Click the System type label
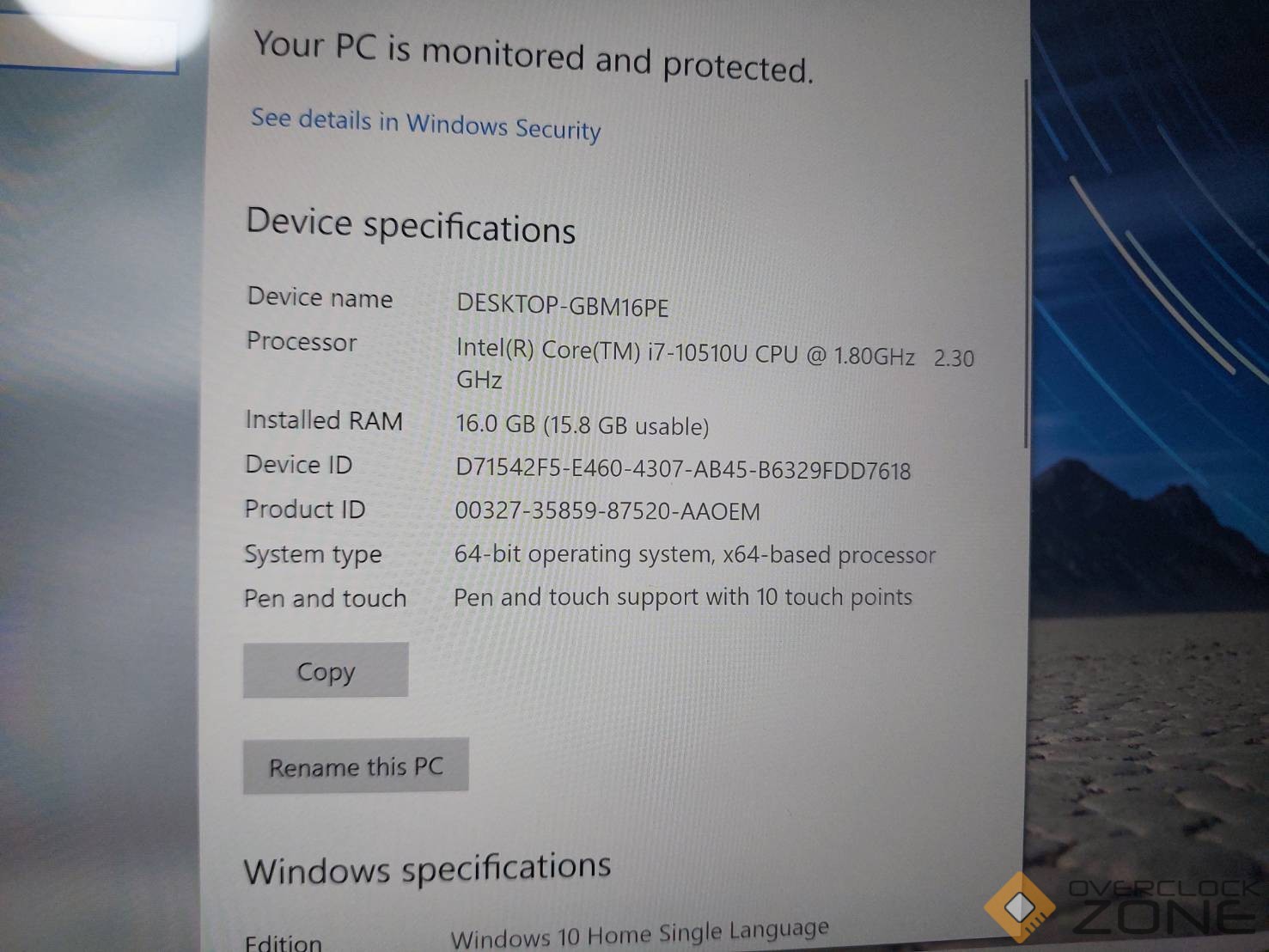Image resolution: width=1269 pixels, height=952 pixels. click(x=313, y=554)
